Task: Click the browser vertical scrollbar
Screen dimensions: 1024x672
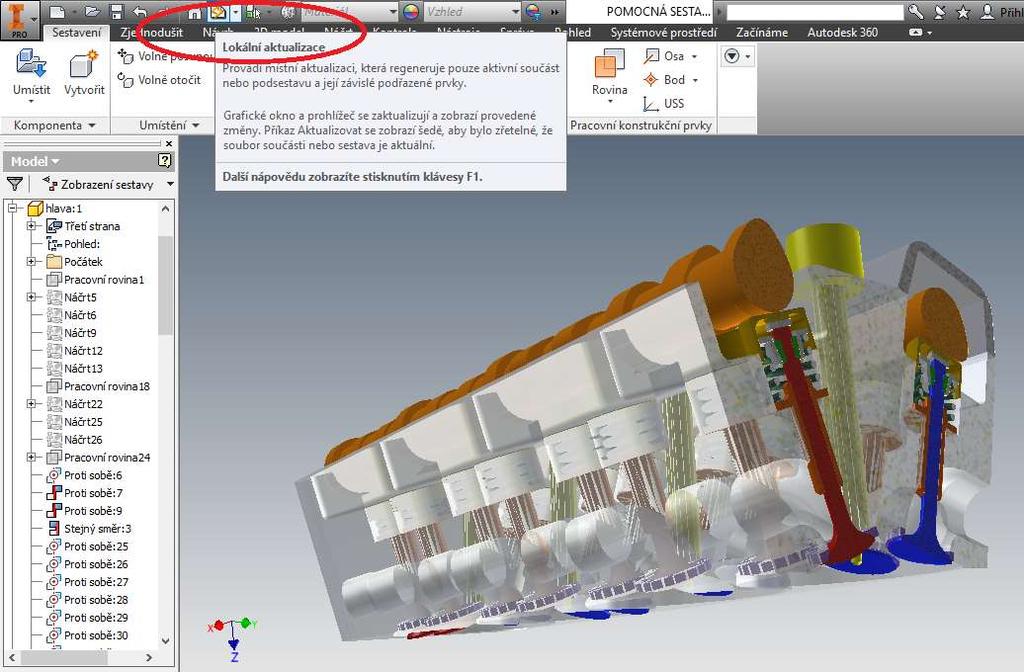Action: pos(166,285)
